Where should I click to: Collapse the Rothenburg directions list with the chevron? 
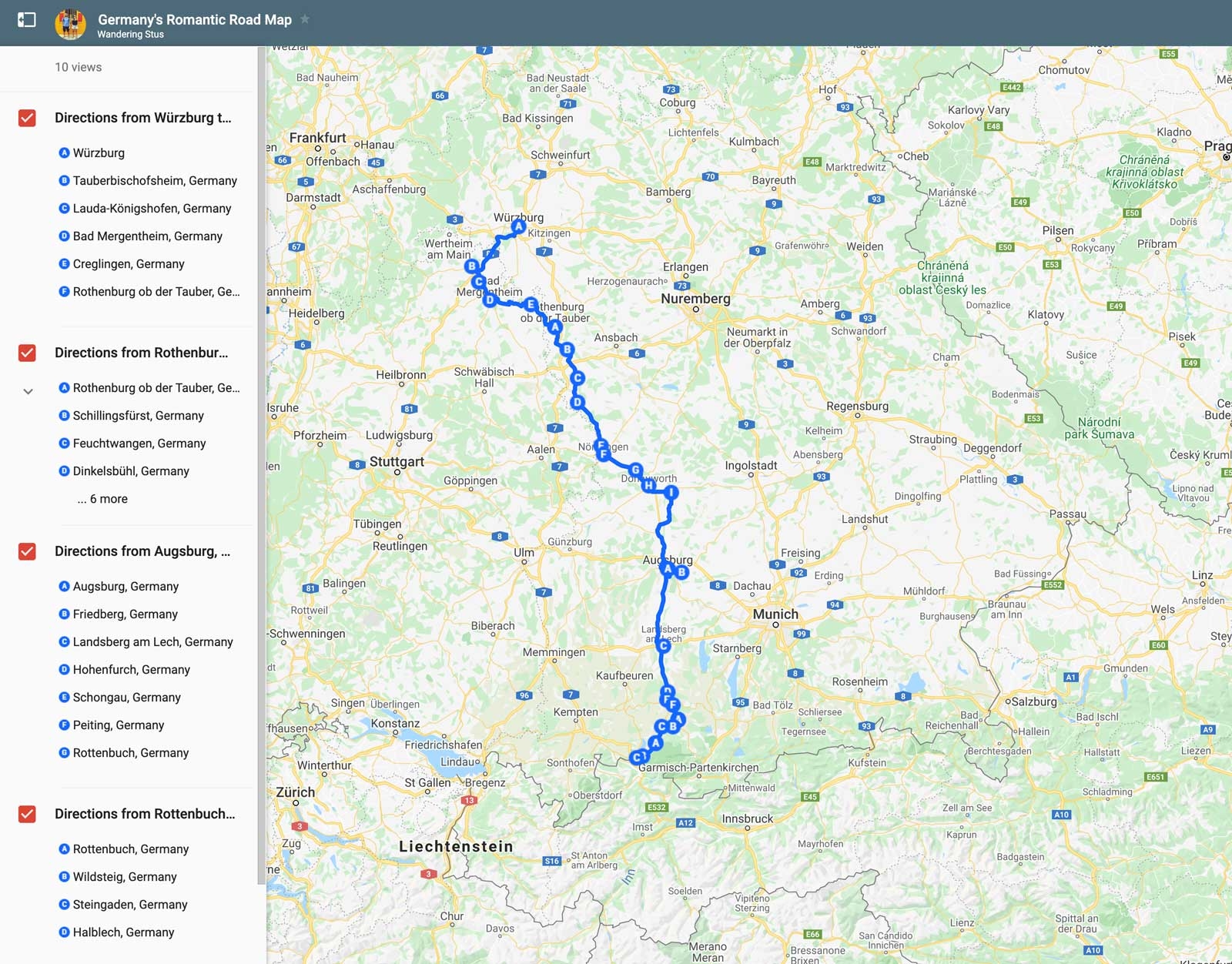28,391
